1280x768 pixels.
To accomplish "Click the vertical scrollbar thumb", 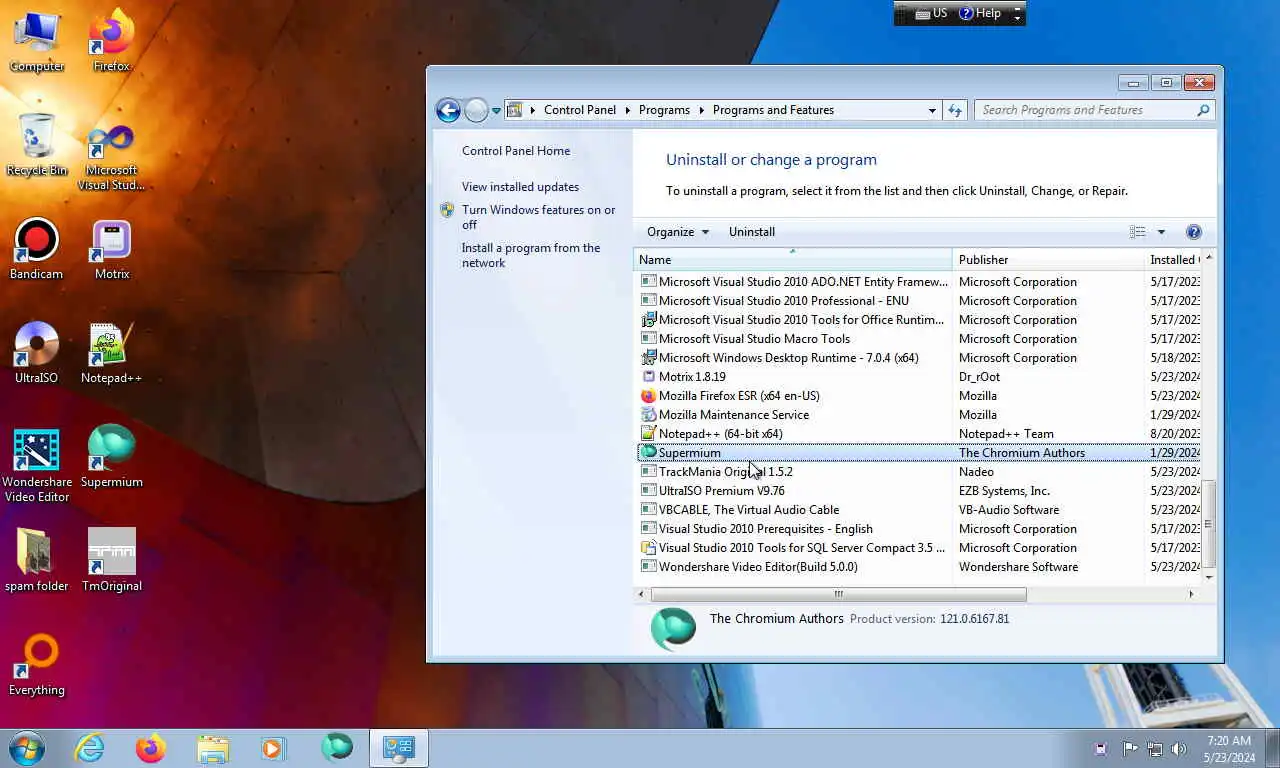I will click(x=1209, y=523).
